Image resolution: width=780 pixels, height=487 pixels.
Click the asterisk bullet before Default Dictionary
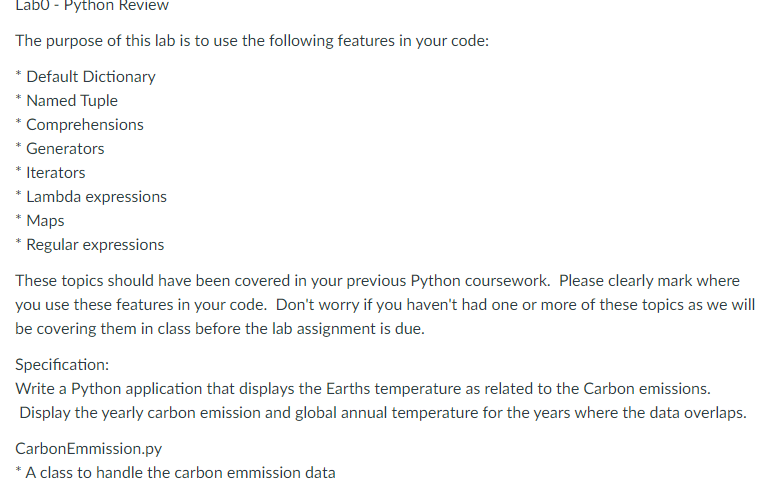click(x=18, y=75)
